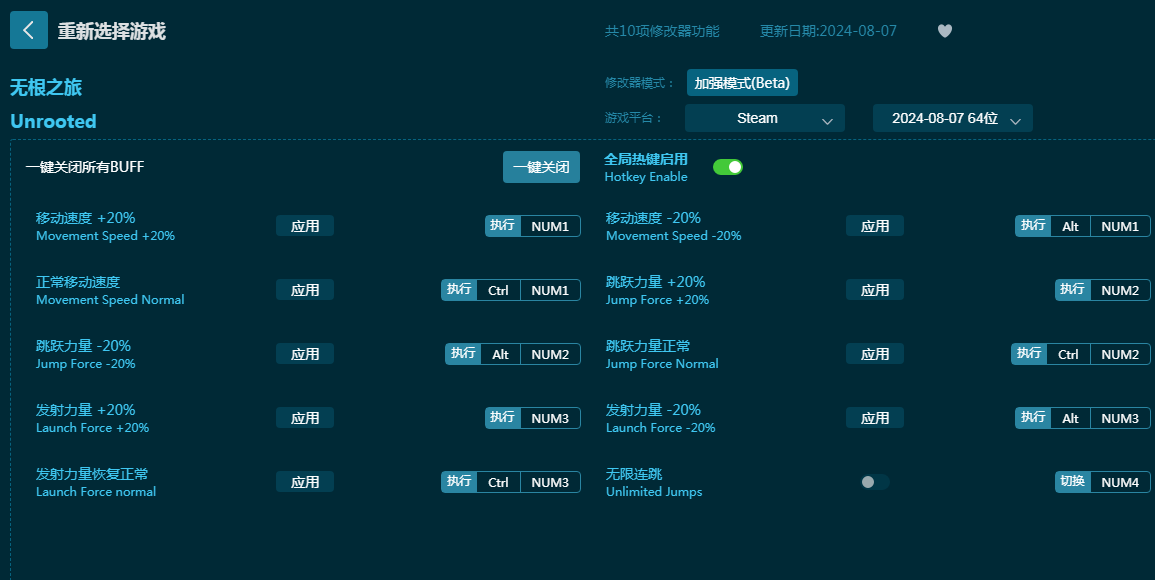This screenshot has width=1155, height=580.
Task: Apply Movement Speed +20%
Action: 305,226
